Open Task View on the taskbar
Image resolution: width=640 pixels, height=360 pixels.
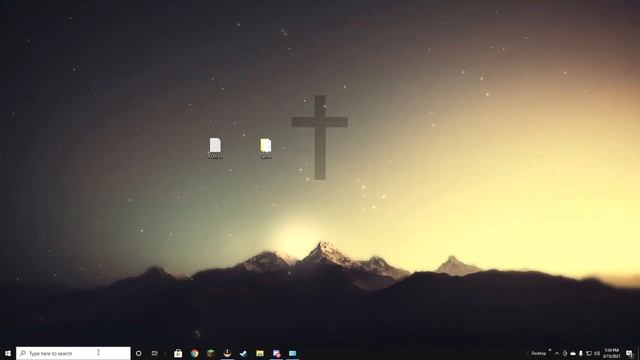pos(155,353)
